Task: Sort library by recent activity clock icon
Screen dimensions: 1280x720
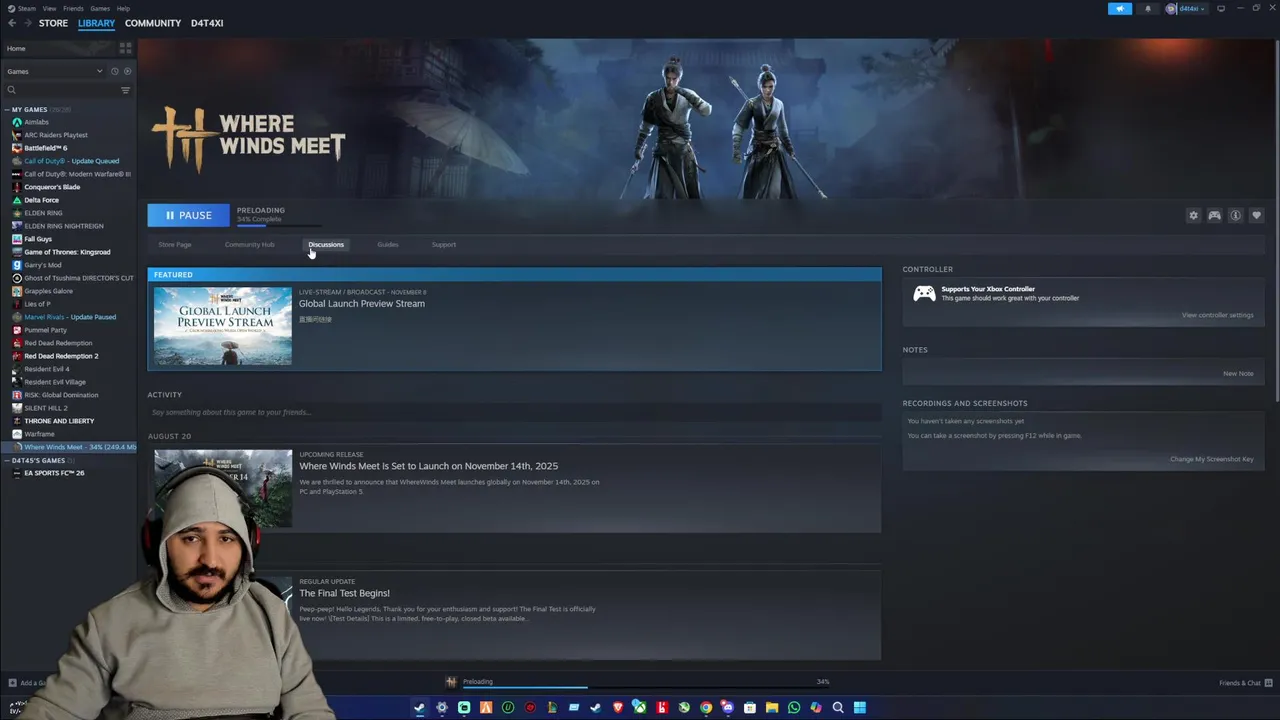Action: click(114, 71)
